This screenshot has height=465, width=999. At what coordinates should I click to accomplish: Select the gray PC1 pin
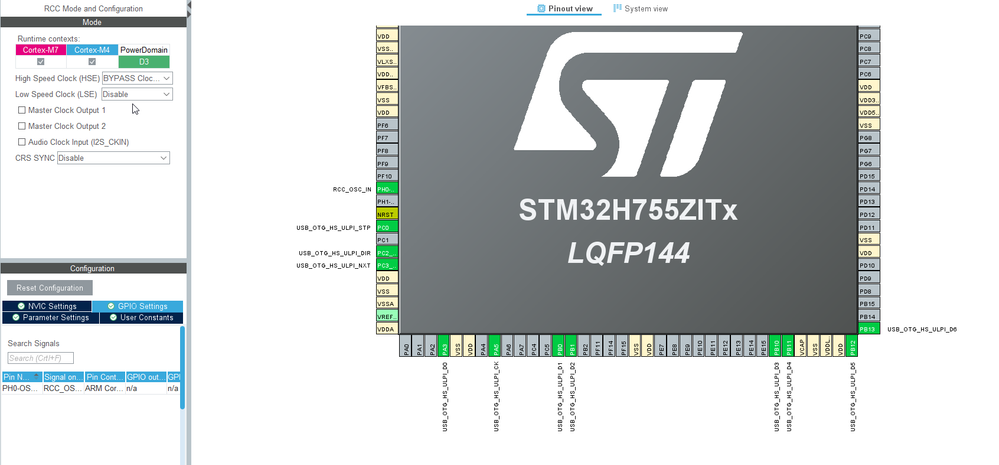[387, 240]
